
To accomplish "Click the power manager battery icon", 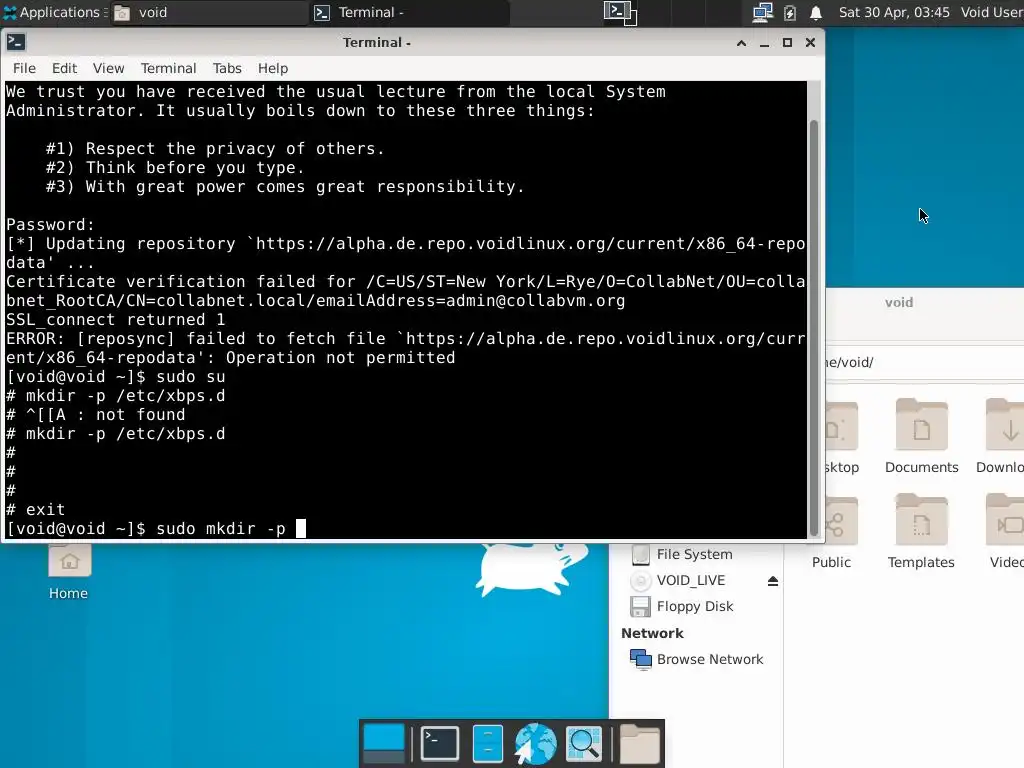I will pyautogui.click(x=790, y=12).
